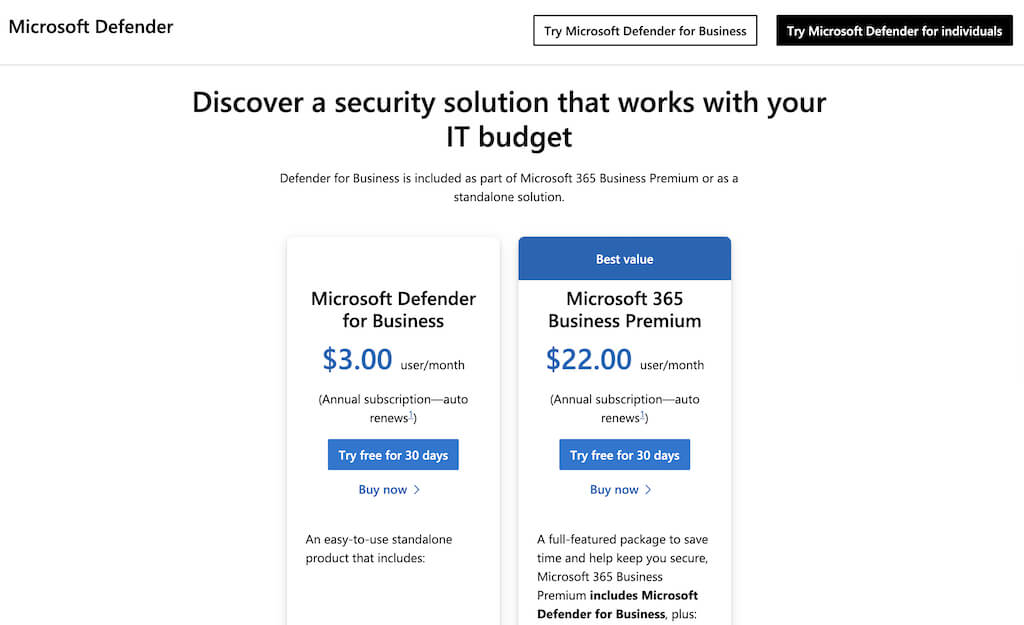Click the Best value banner
The width and height of the screenshot is (1024, 625).
tap(624, 259)
